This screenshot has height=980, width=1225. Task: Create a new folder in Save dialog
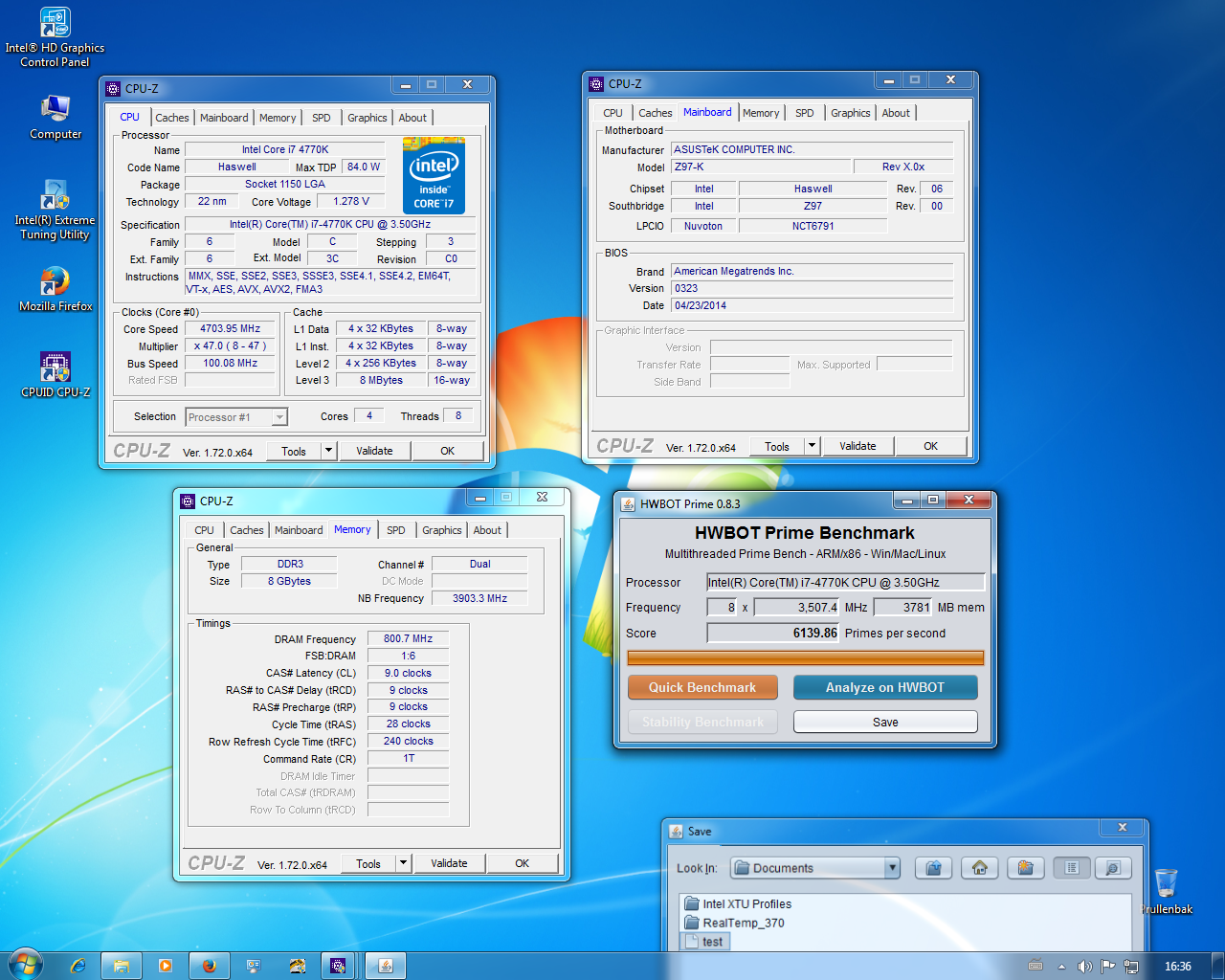pyautogui.click(x=1025, y=868)
